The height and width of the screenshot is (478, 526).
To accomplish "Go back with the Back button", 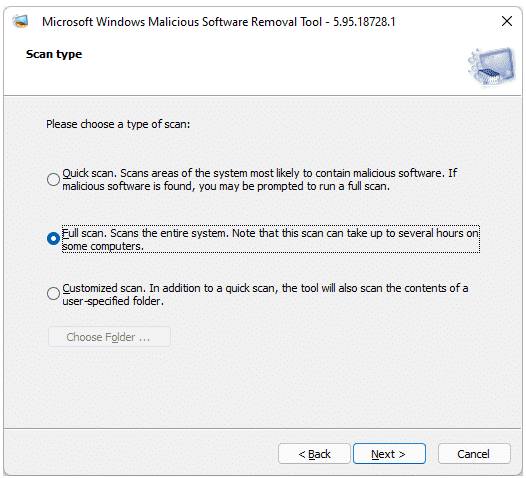I will tap(314, 454).
